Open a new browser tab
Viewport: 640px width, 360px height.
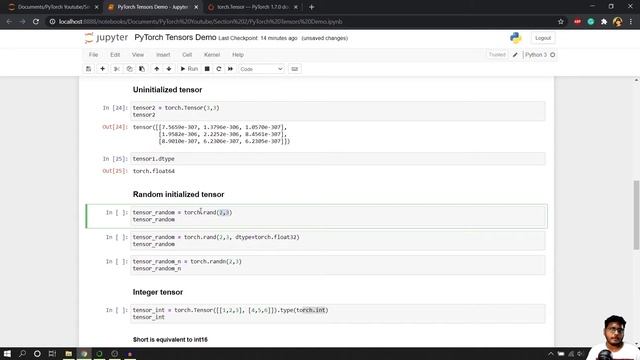coord(311,7)
